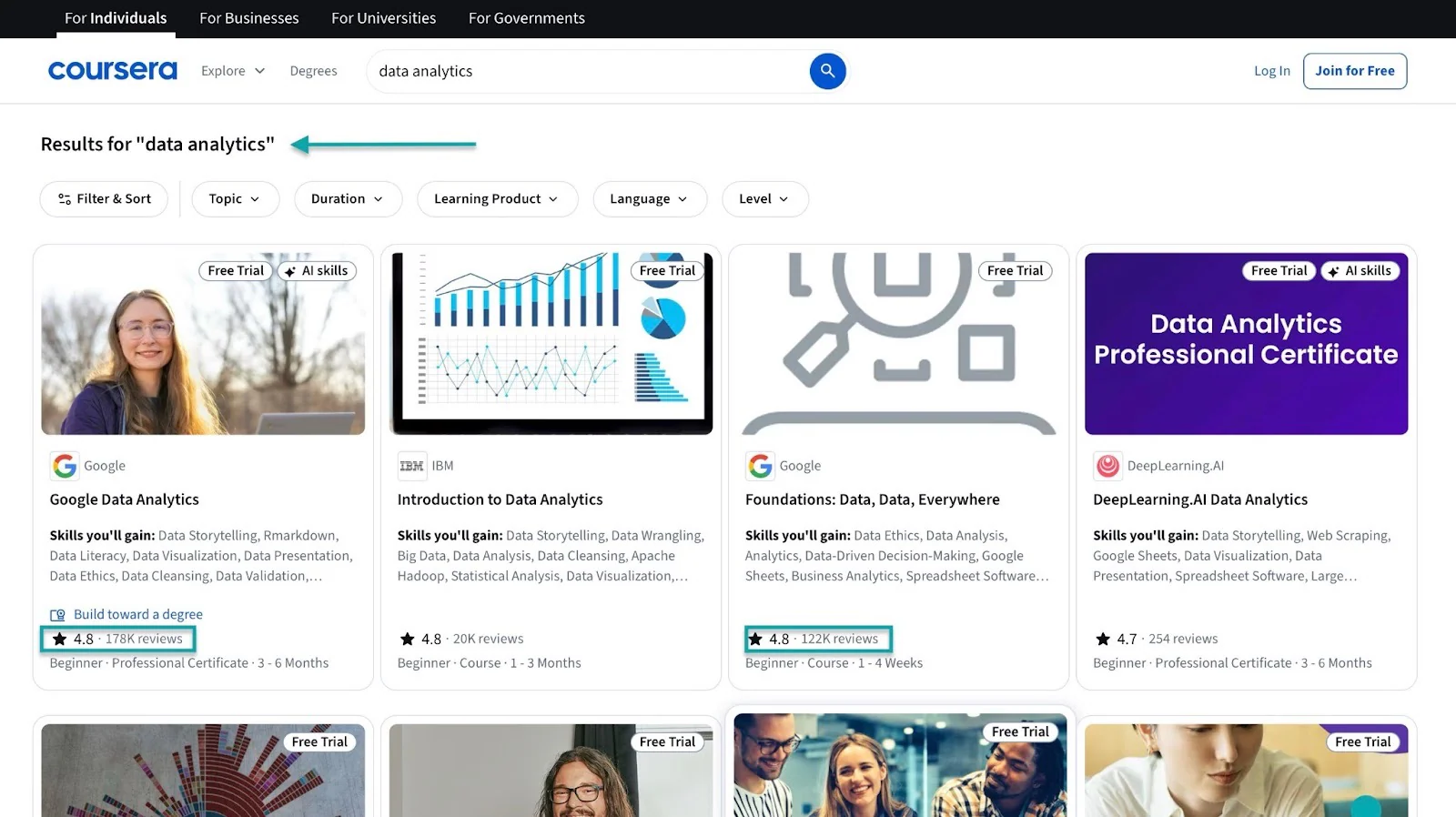Click the Foundations gray magnifier illustration thumbnail
Screen dimensions: 1456x817
(x=899, y=344)
